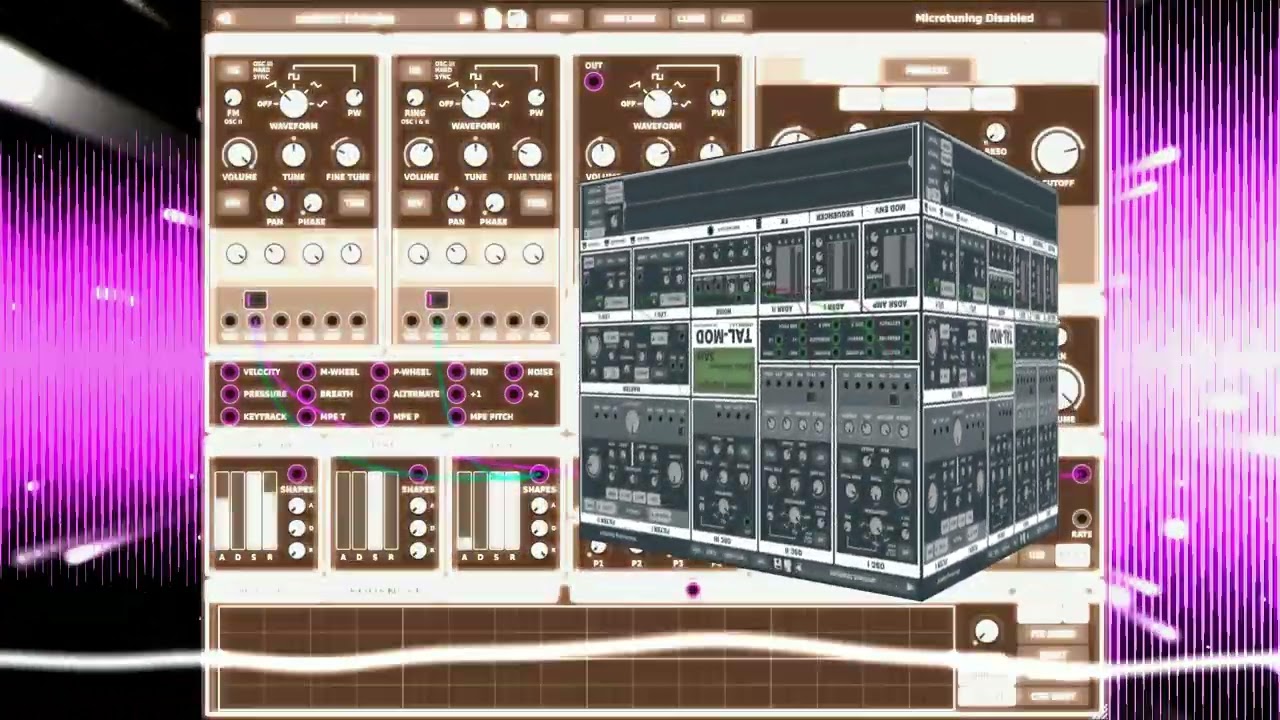The height and width of the screenshot is (720, 1280).
Task: Click the MIDI Learn button
Action: [x=629, y=18]
